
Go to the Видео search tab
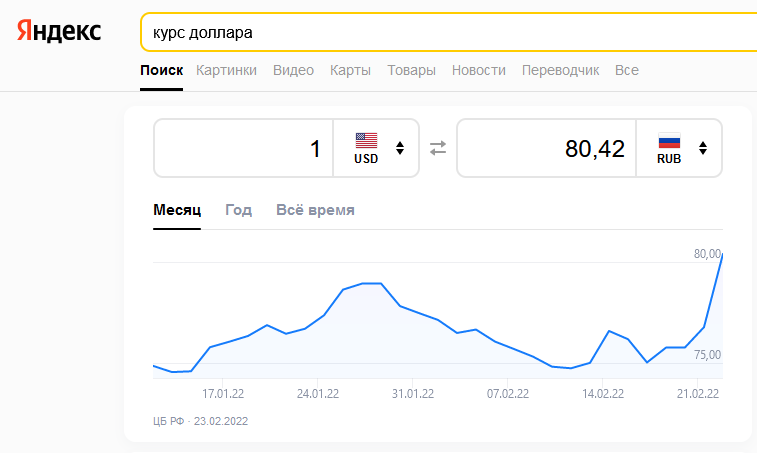tap(293, 70)
